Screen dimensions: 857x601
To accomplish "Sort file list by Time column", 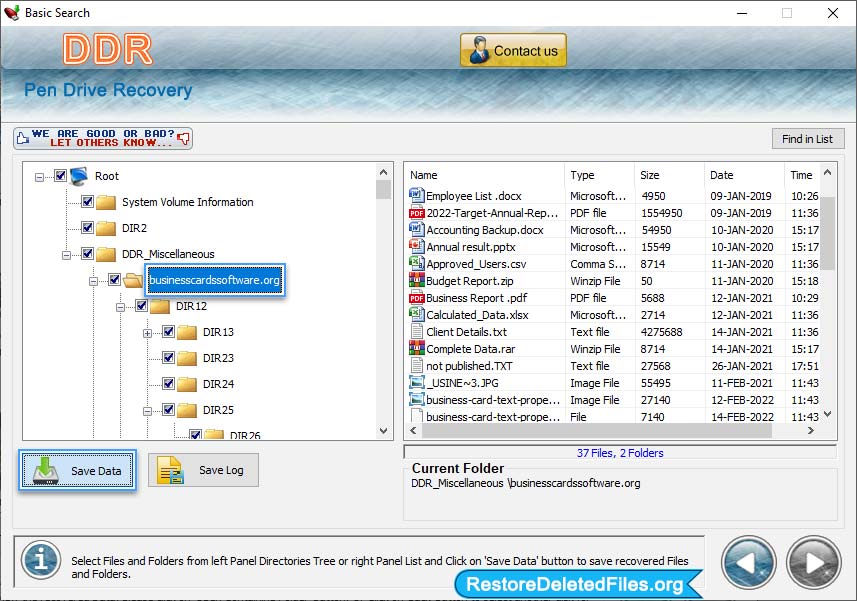I will (x=801, y=175).
